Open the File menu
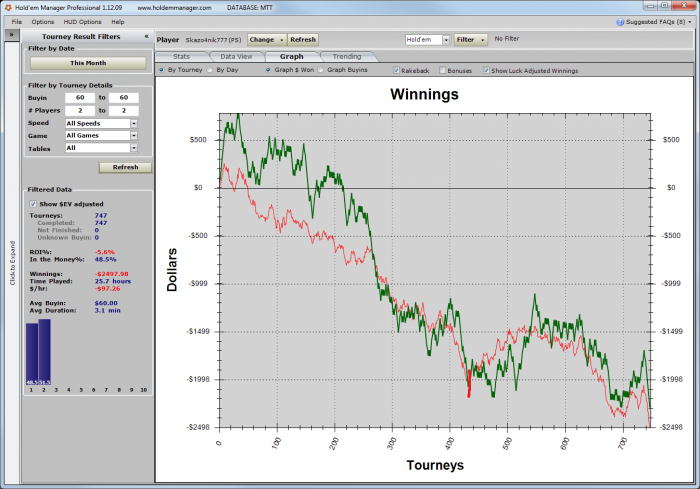This screenshot has width=700, height=489. click(x=17, y=22)
